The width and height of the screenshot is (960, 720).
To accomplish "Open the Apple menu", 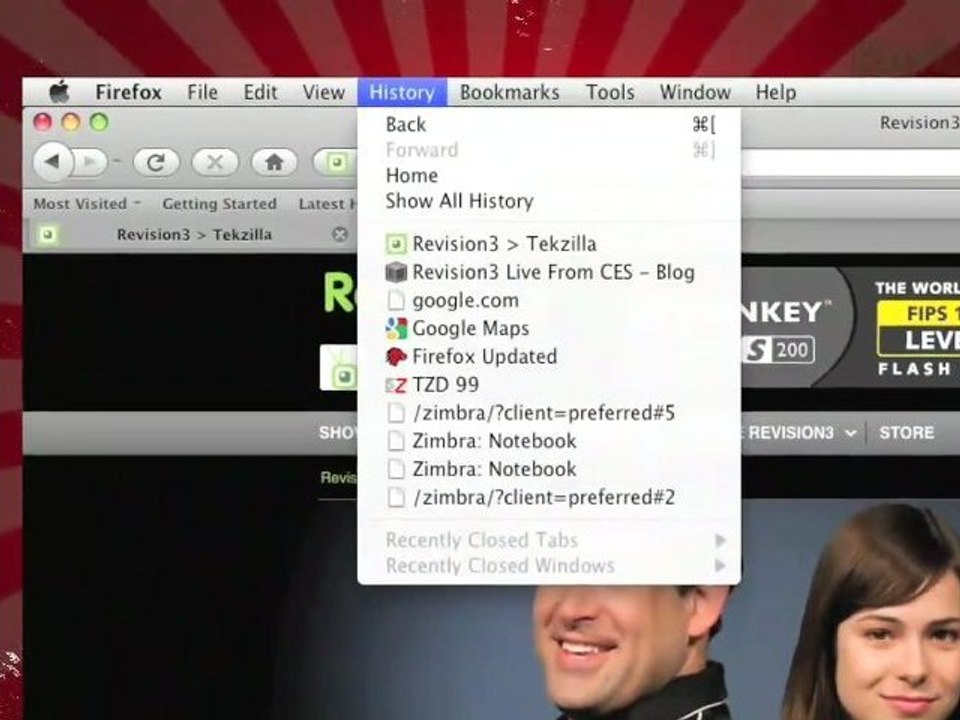I will 59,92.
